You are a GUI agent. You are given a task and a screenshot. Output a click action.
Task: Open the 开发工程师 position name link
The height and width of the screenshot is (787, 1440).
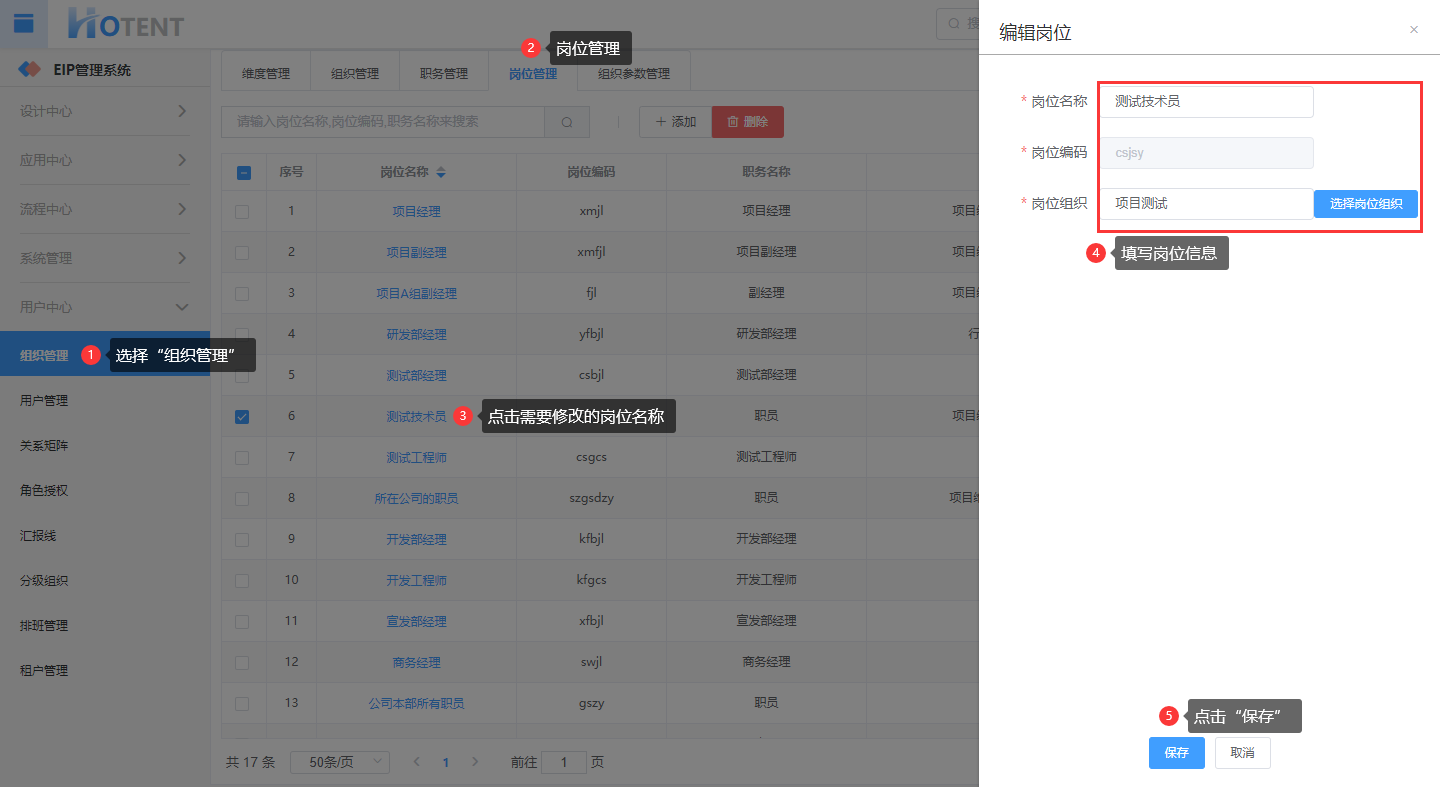pyautogui.click(x=417, y=581)
